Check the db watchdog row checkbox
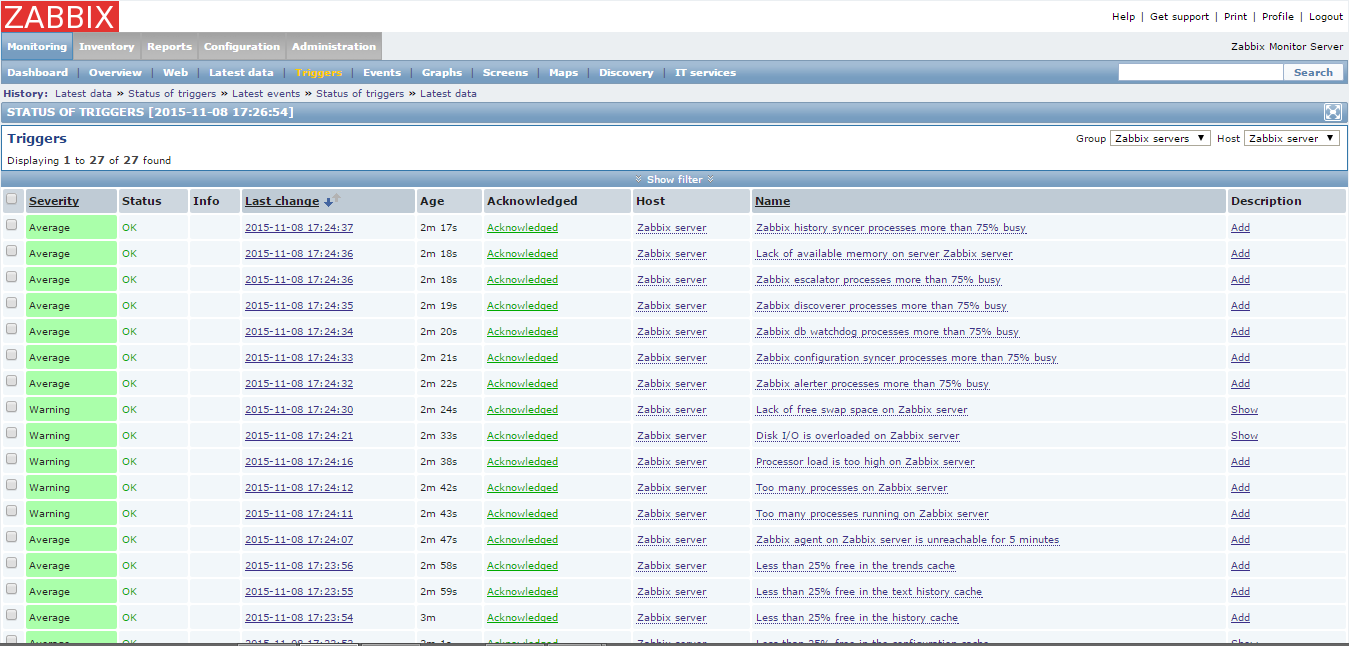The width and height of the screenshot is (1349, 646). click(x=12, y=329)
